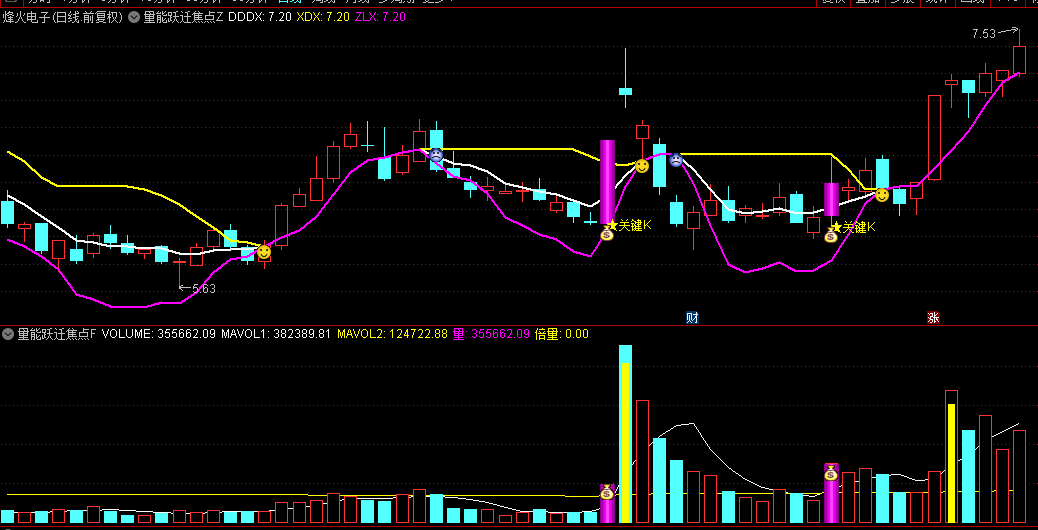Click the star of the second 关键K label
1038x530 pixels.
(x=837, y=228)
